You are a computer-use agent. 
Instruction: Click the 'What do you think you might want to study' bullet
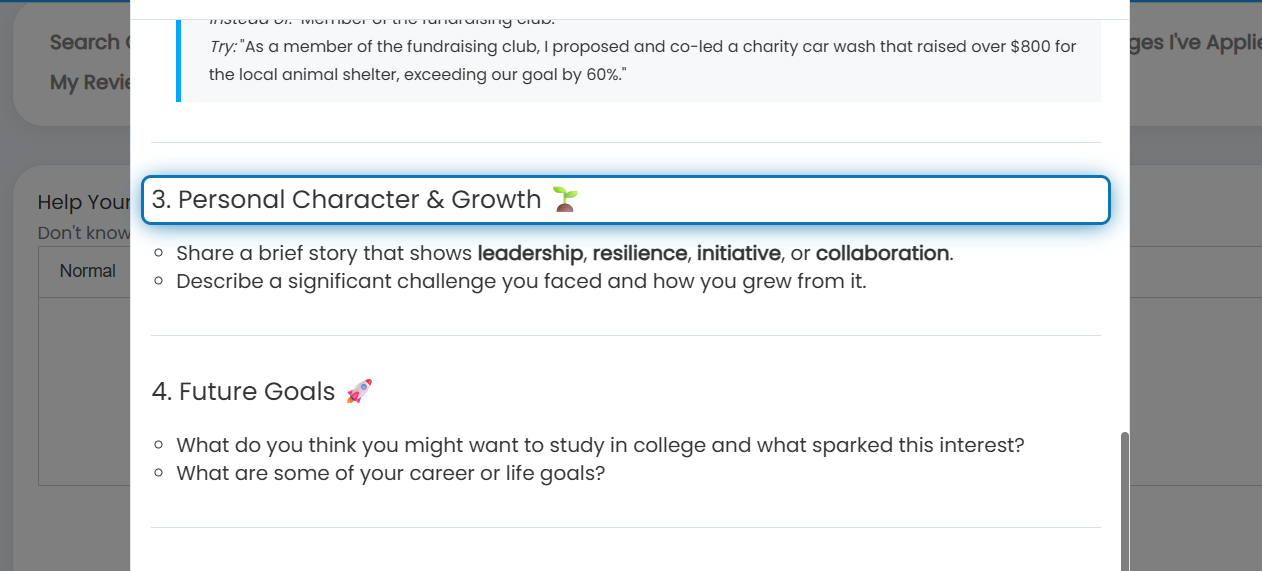pyautogui.click(x=600, y=445)
